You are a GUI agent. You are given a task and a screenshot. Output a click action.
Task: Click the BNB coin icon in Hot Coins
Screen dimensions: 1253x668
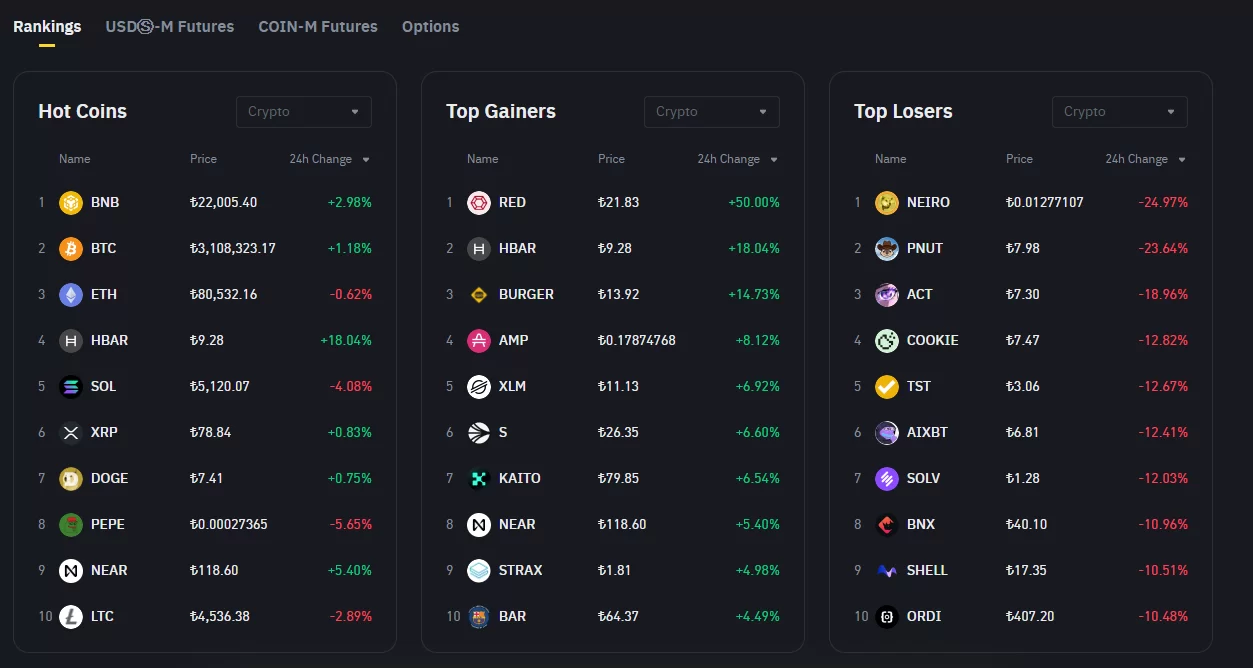coord(71,203)
